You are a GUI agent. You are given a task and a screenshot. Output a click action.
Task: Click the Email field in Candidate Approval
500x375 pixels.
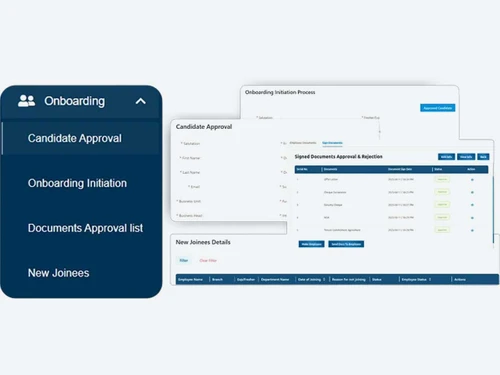194,187
